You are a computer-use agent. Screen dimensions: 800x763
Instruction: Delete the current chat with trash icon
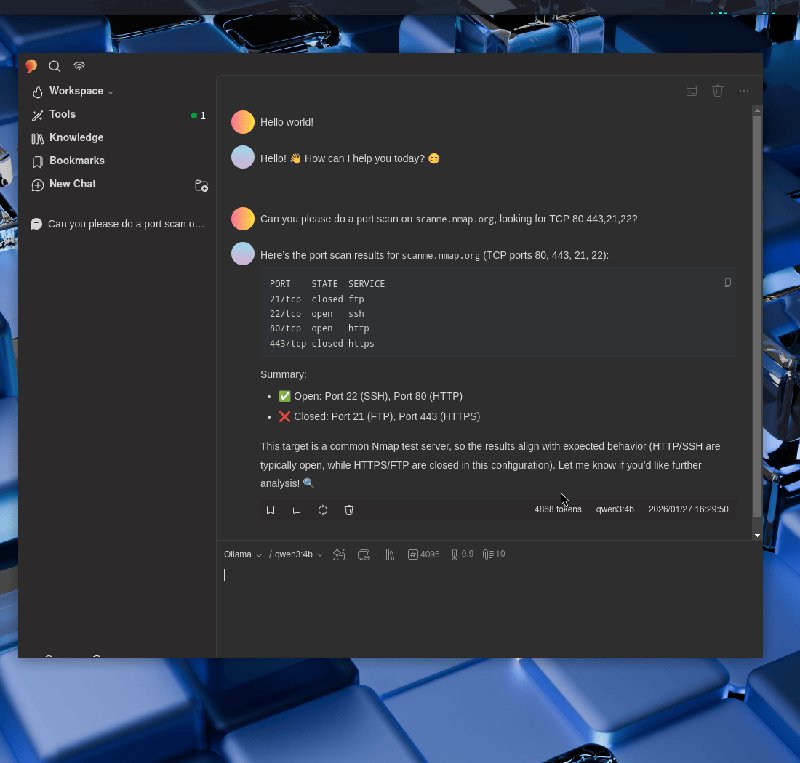point(717,91)
